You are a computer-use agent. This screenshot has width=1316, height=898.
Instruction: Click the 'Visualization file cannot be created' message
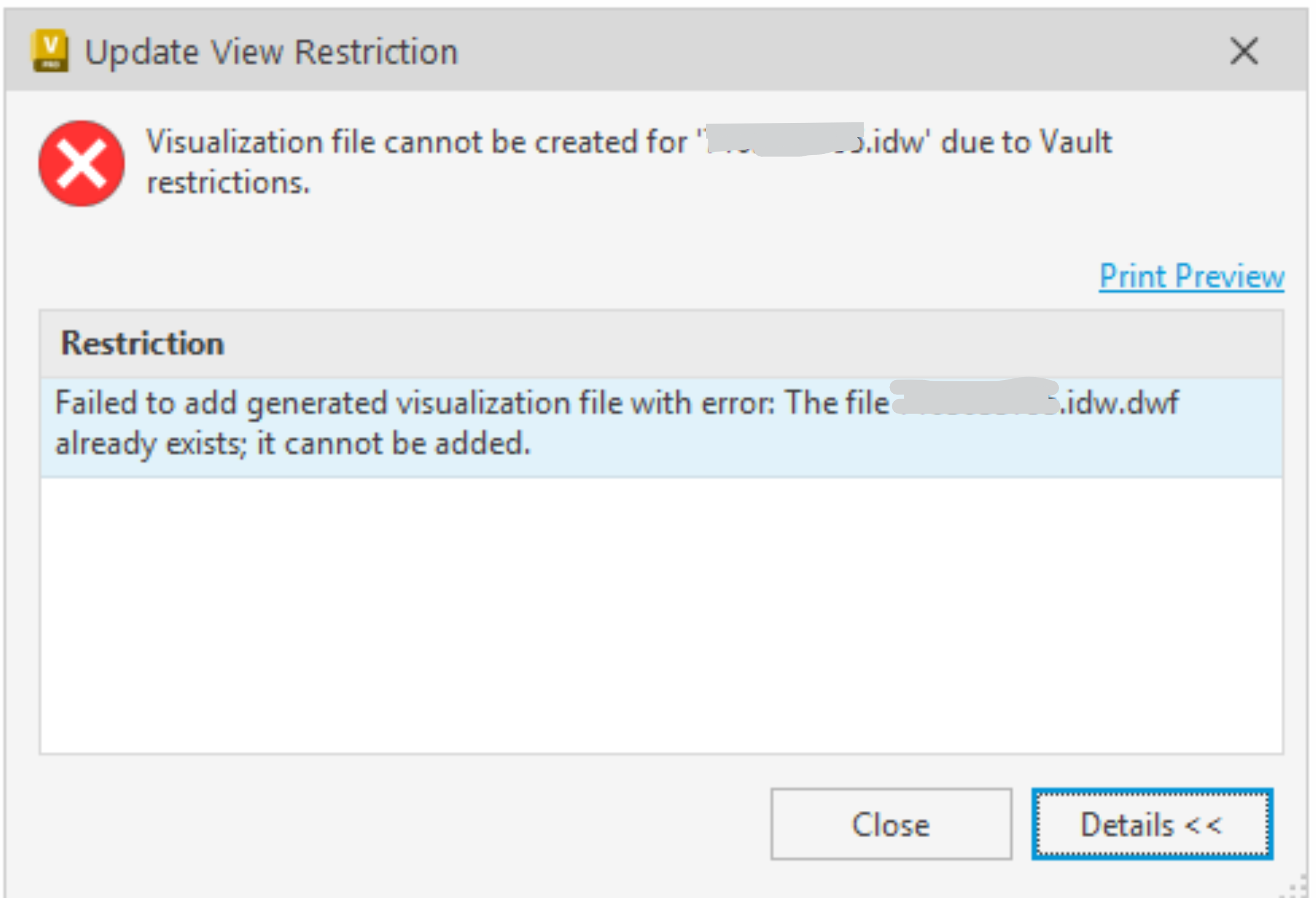418,143
